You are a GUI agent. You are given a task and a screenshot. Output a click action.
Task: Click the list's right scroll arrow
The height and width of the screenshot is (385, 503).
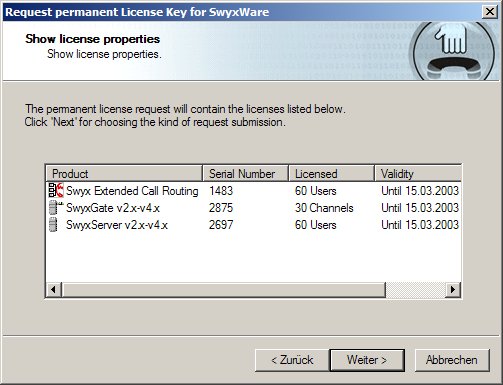tap(453, 289)
